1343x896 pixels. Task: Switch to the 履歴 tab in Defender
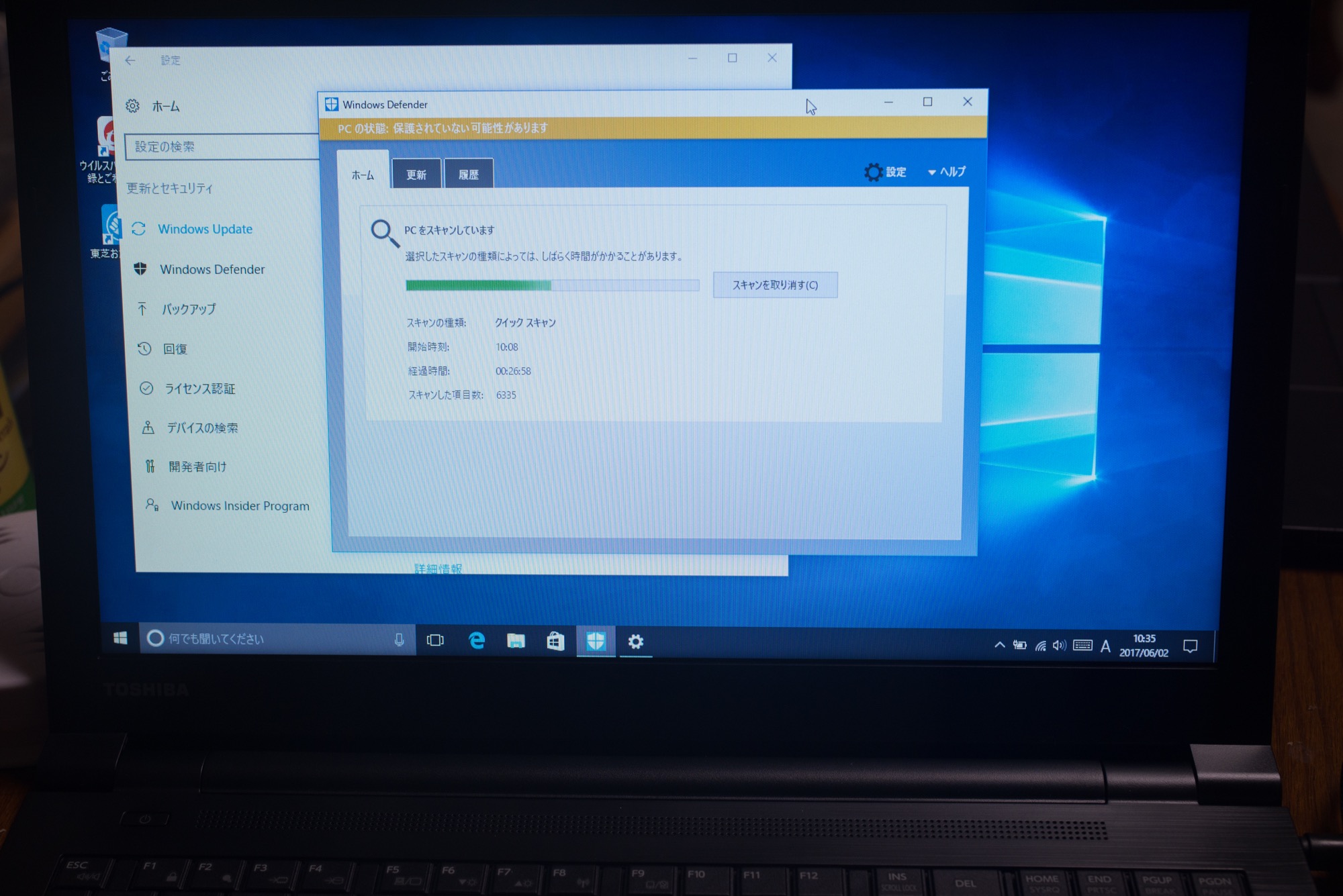coord(469,174)
